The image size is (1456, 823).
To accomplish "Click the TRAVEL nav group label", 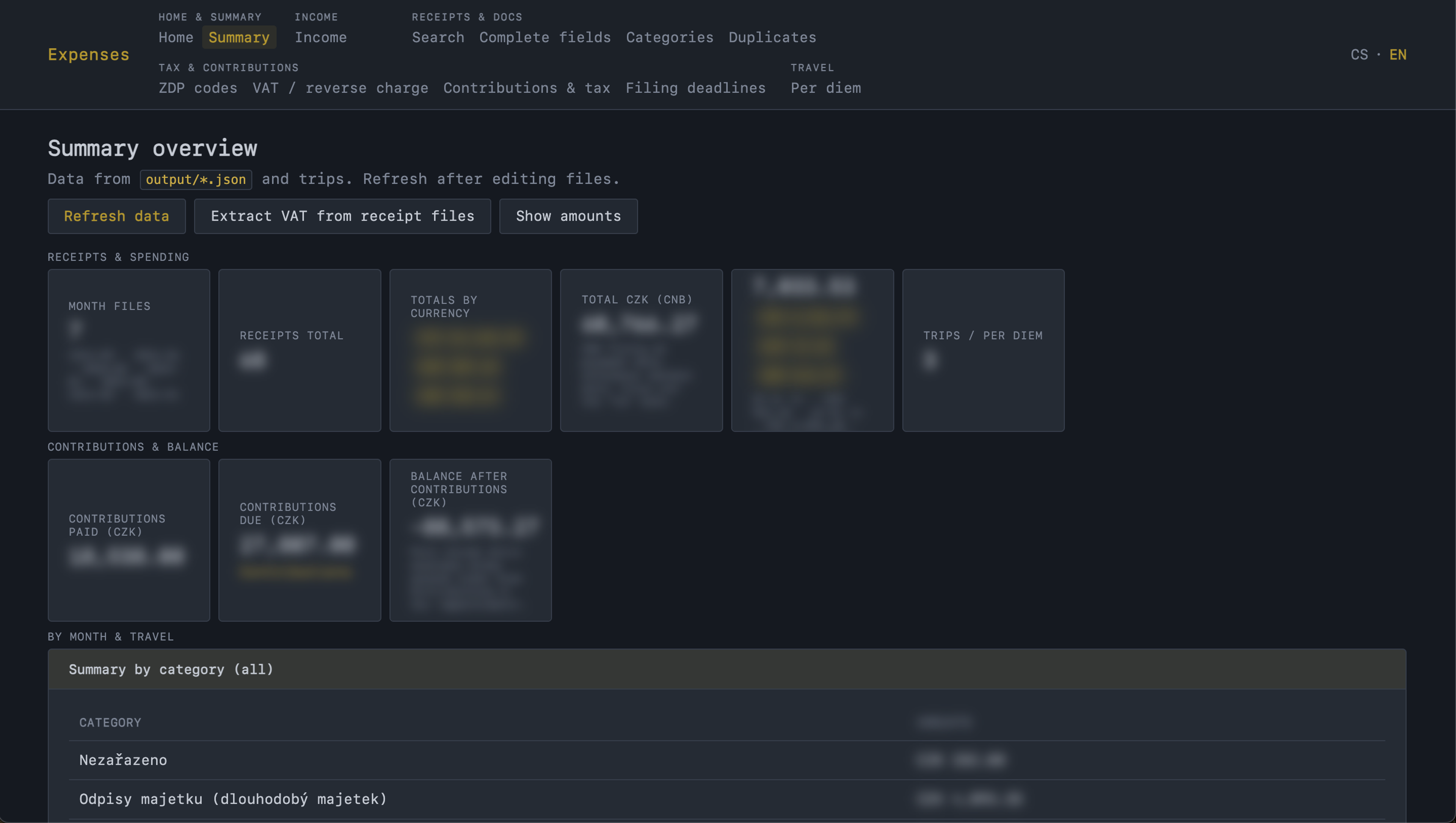I will click(812, 68).
